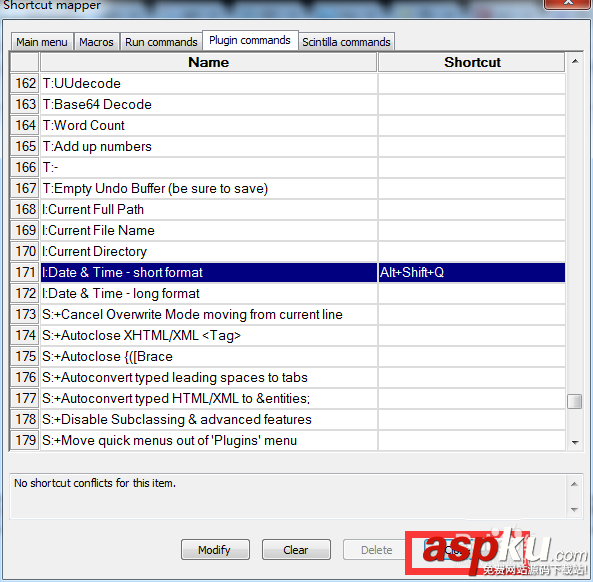The width and height of the screenshot is (593, 582).
Task: Select row T:Add up numbers
Action: click(x=288, y=146)
